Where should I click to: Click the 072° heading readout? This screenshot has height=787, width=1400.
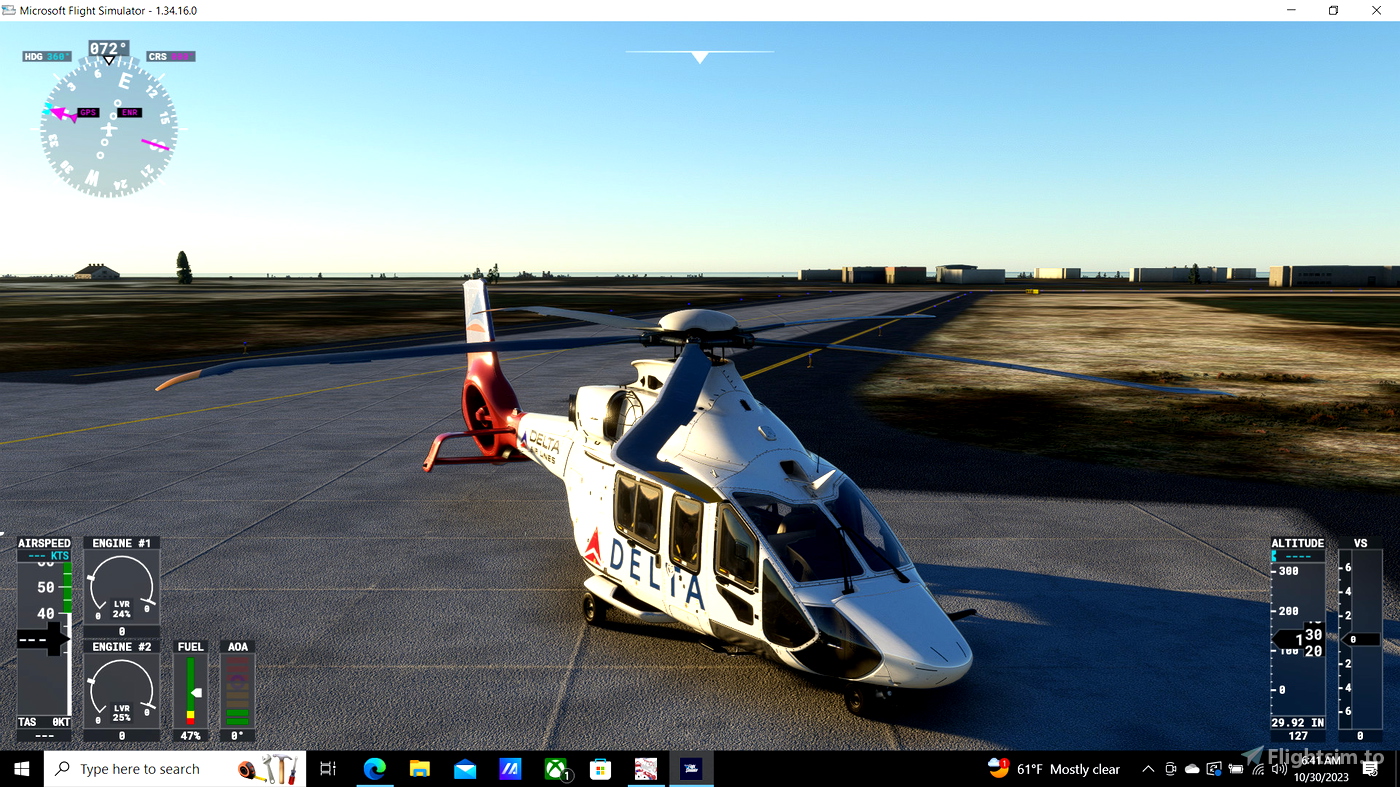108,48
